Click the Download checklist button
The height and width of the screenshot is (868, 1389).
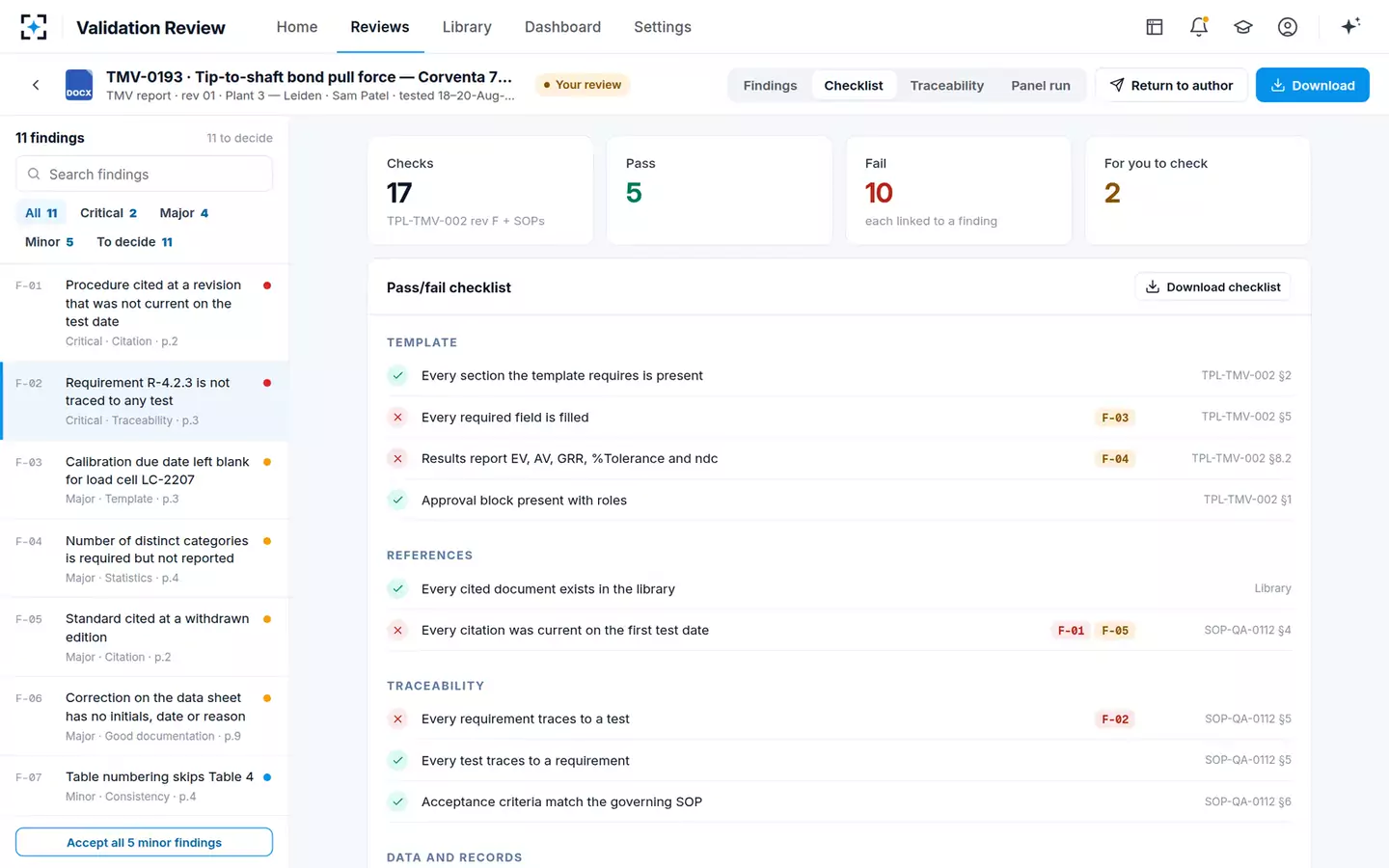(1212, 287)
